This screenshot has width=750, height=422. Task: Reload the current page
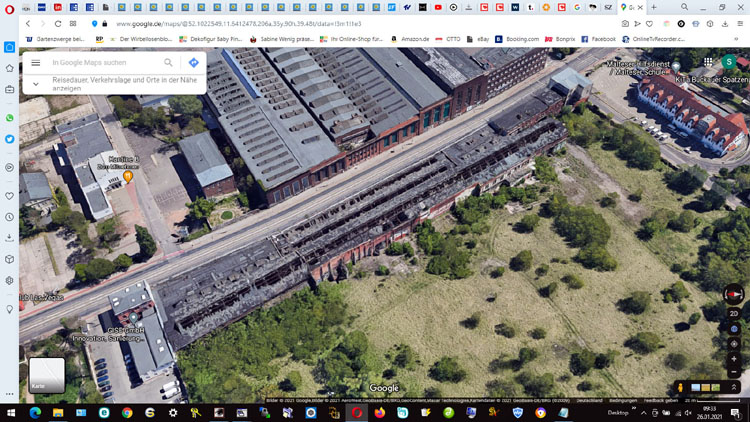[58, 23]
